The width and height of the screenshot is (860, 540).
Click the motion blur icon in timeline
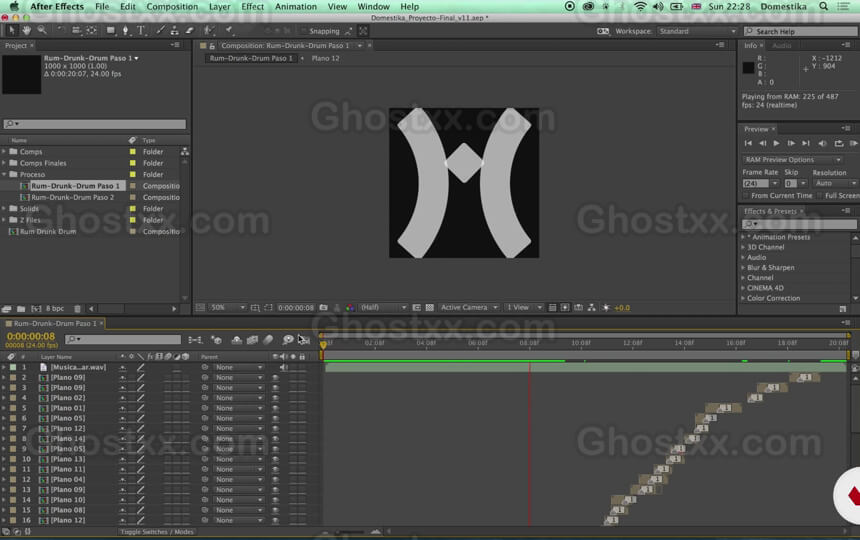click(268, 340)
